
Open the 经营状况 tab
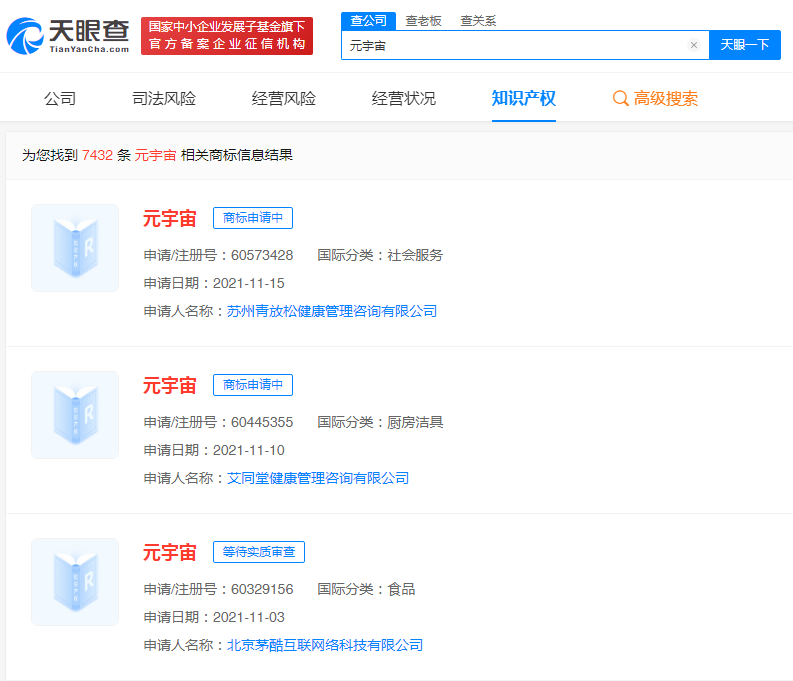click(404, 98)
